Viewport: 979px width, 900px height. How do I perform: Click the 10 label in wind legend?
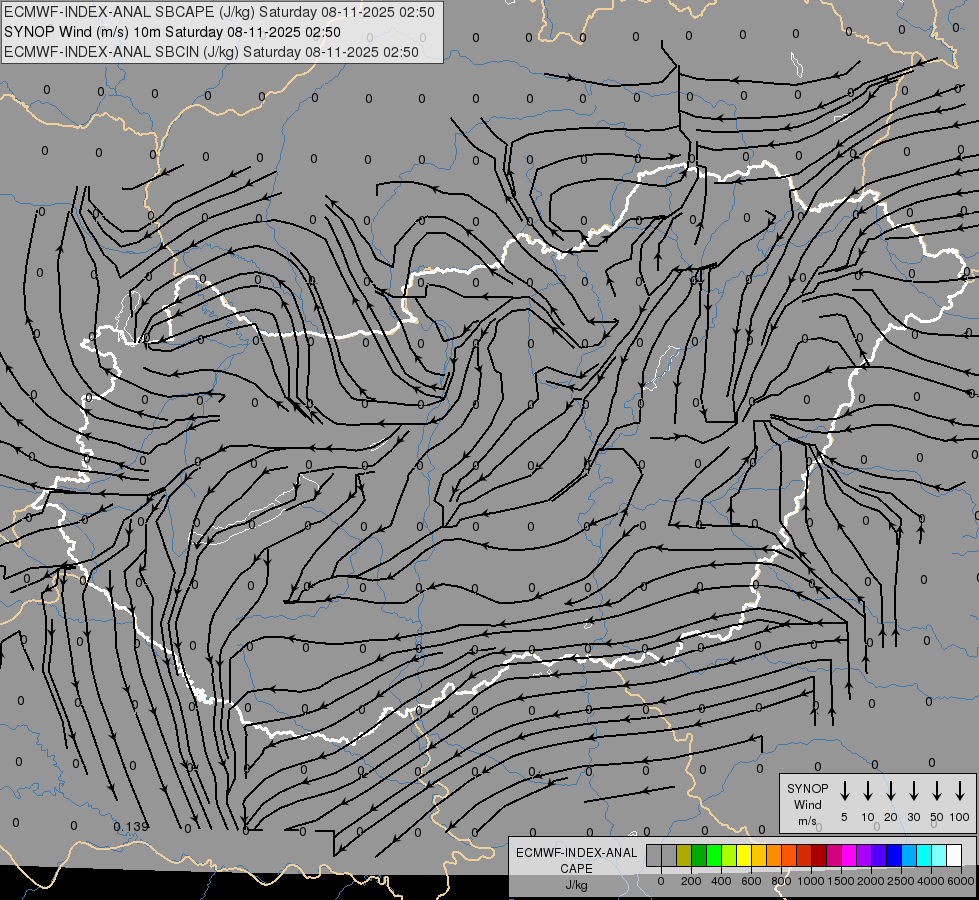point(868,817)
